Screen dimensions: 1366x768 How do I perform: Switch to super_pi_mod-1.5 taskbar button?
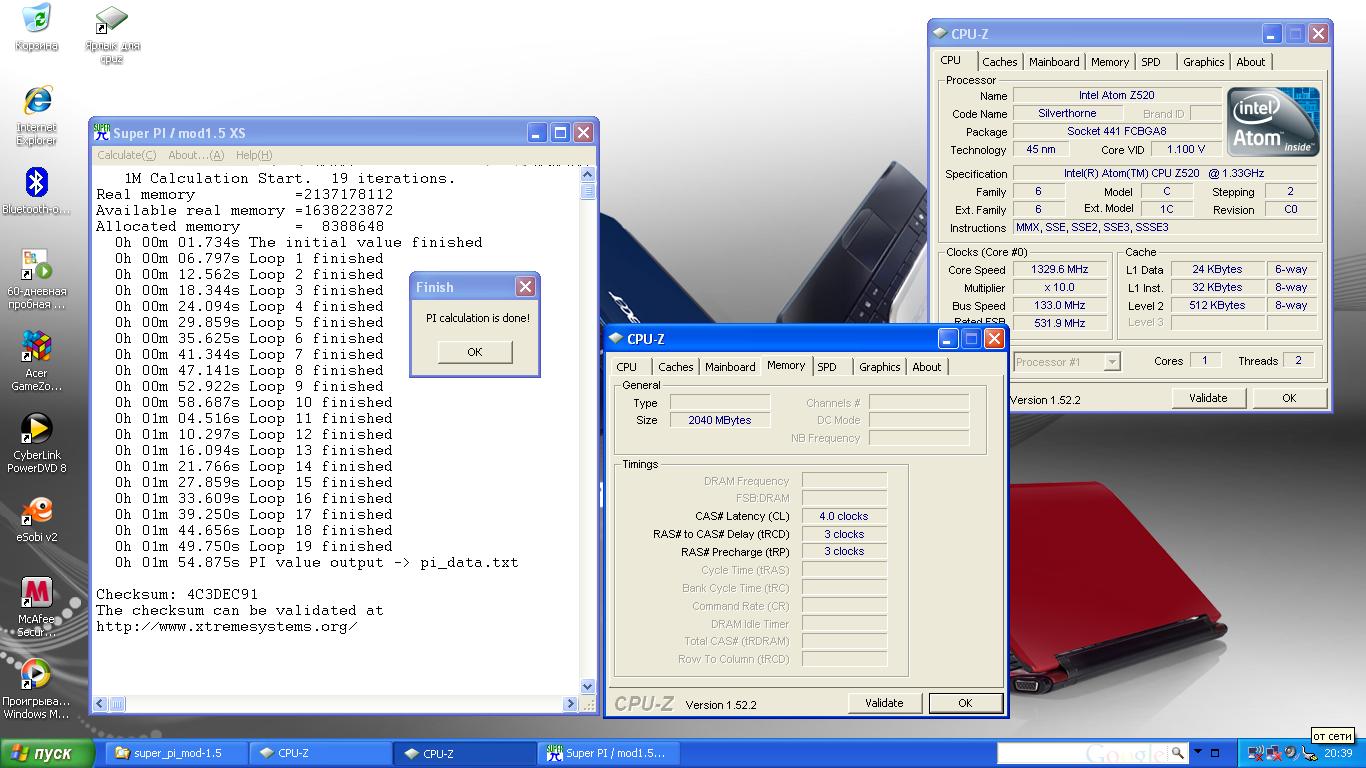pyautogui.click(x=176, y=754)
